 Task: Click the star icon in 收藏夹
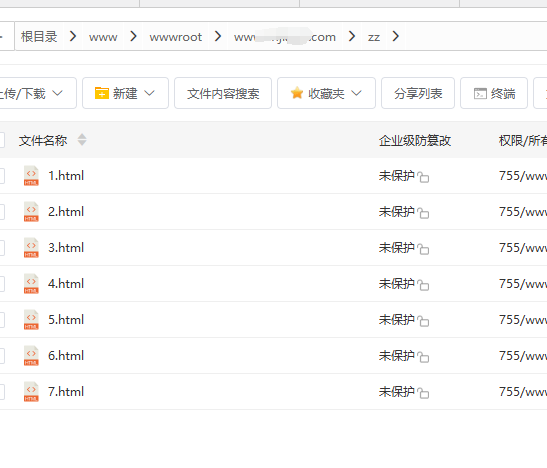[297, 93]
